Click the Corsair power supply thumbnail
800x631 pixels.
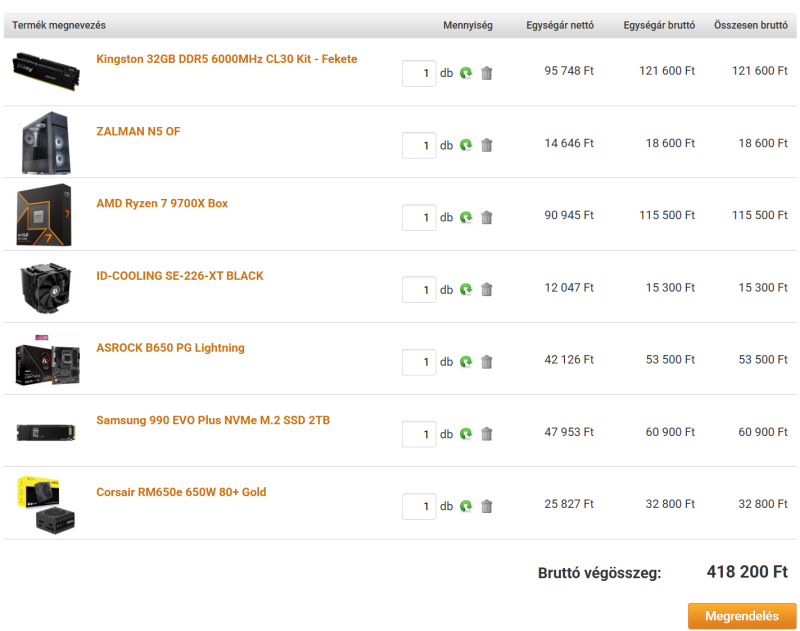46,504
